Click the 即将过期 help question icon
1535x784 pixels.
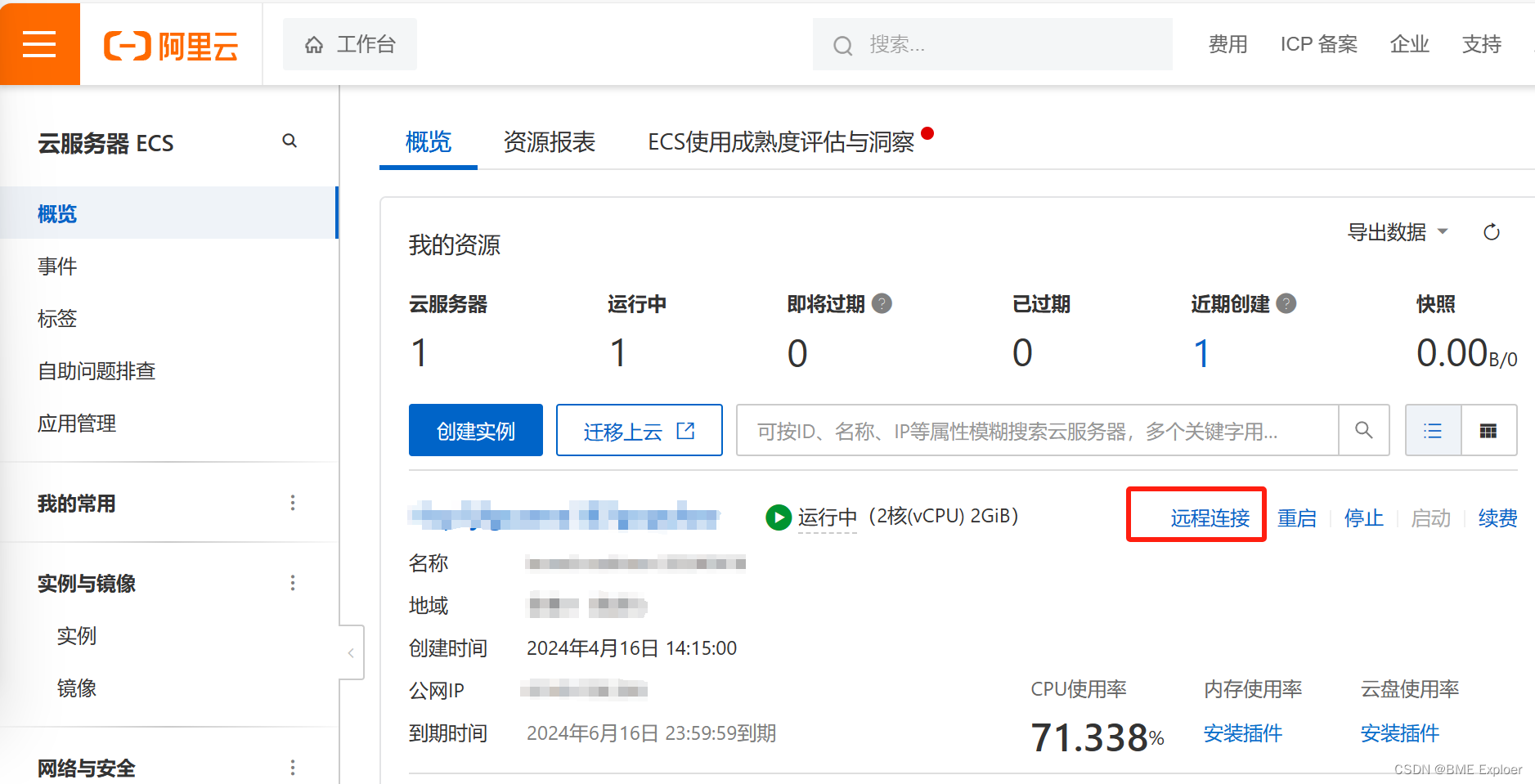click(882, 303)
